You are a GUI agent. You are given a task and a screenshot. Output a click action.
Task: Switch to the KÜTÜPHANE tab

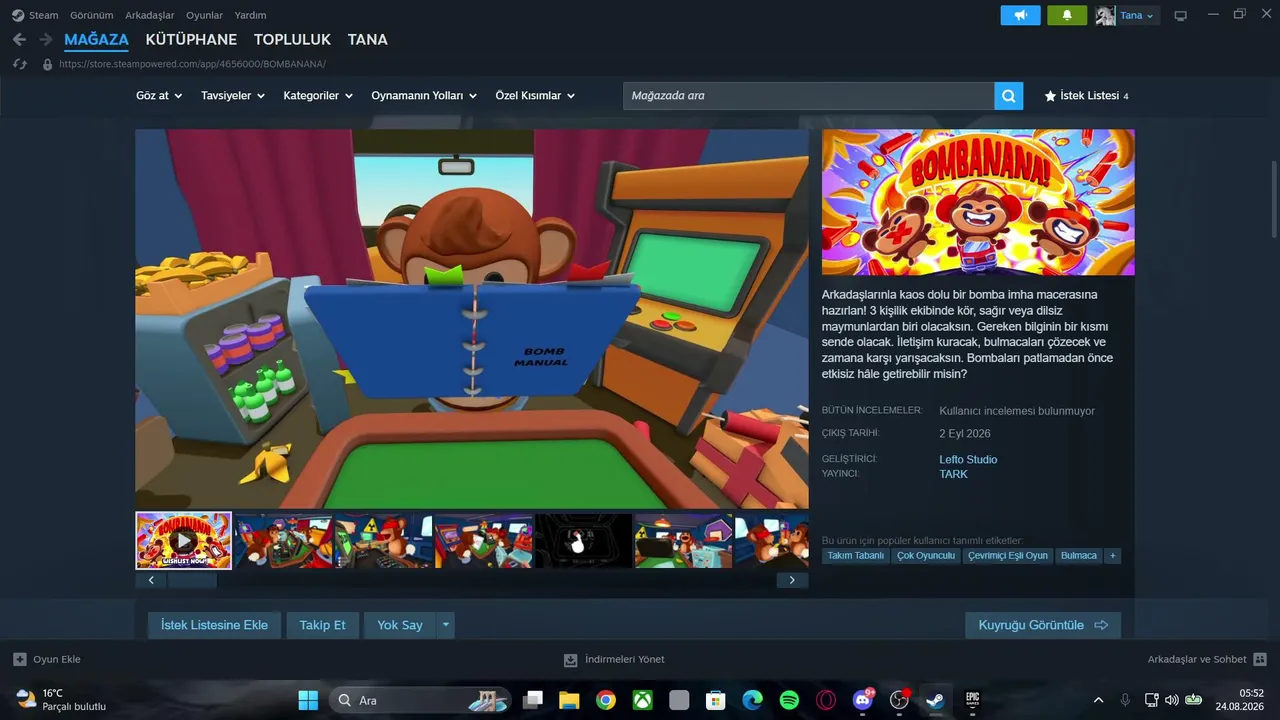pos(191,40)
